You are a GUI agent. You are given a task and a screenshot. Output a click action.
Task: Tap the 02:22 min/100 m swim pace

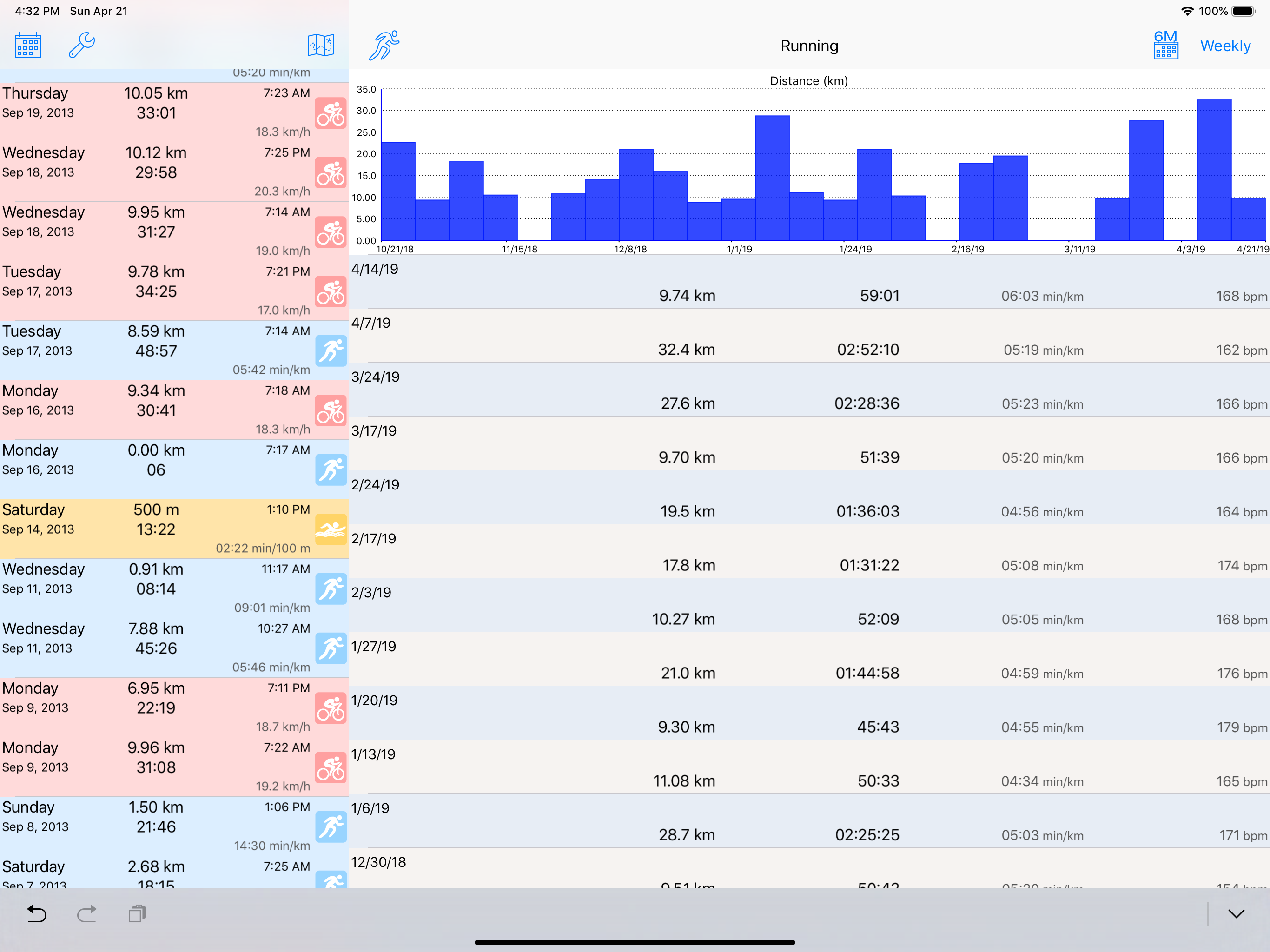click(x=263, y=549)
